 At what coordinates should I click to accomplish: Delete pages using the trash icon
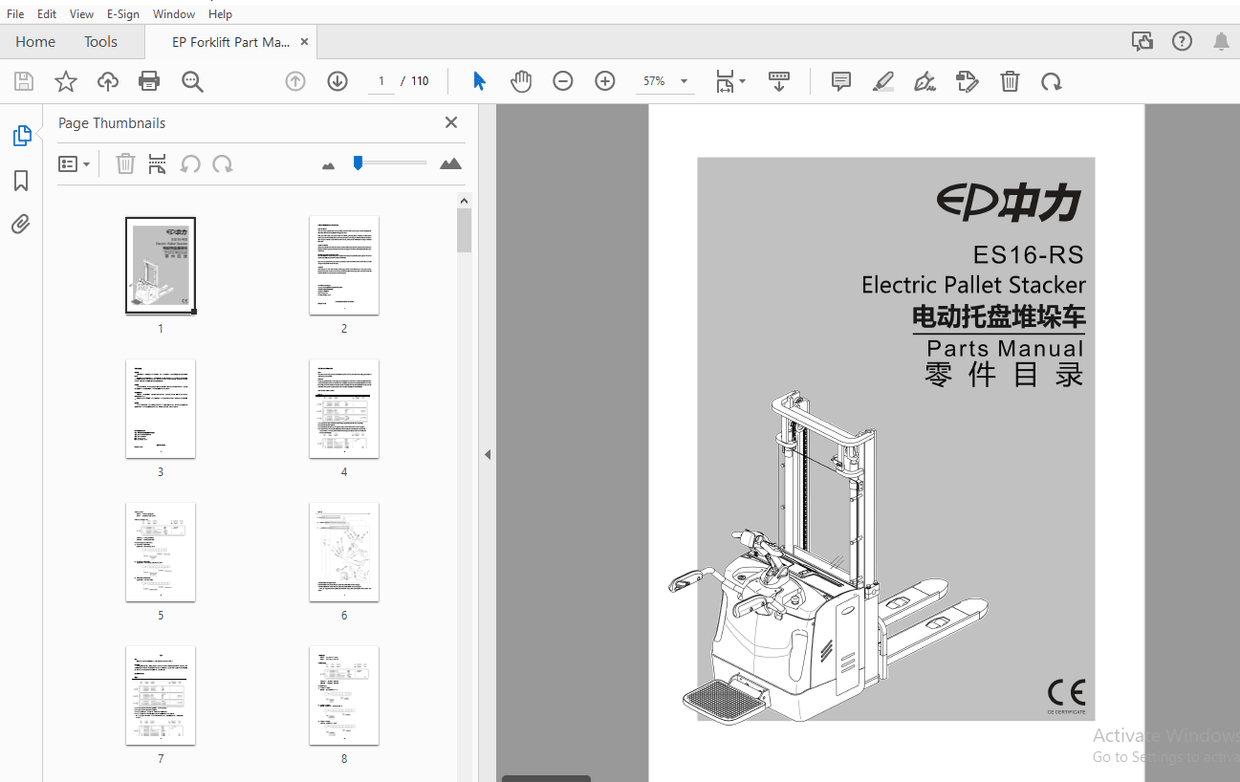point(1010,81)
